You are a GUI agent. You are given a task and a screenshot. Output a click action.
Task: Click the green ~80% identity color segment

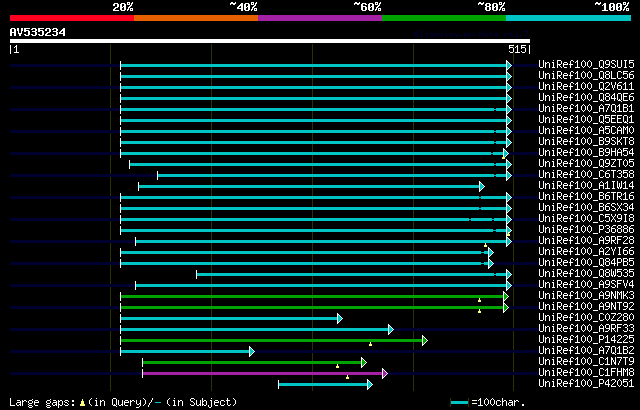click(x=444, y=18)
